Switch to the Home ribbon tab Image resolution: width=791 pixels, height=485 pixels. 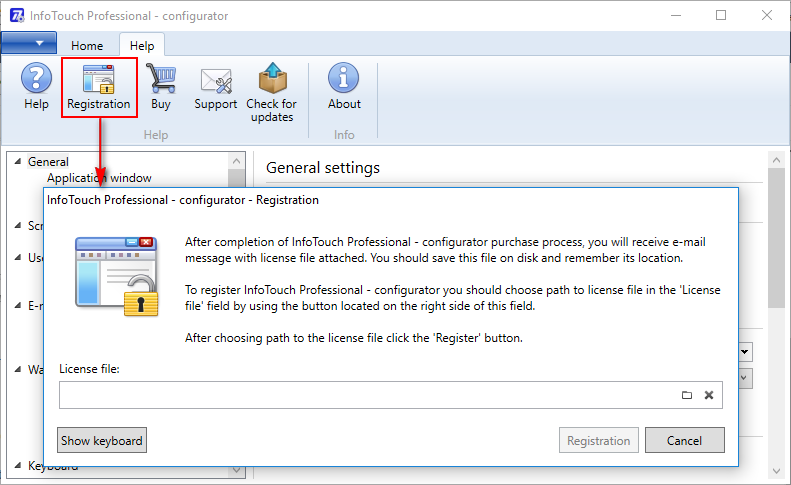click(87, 45)
